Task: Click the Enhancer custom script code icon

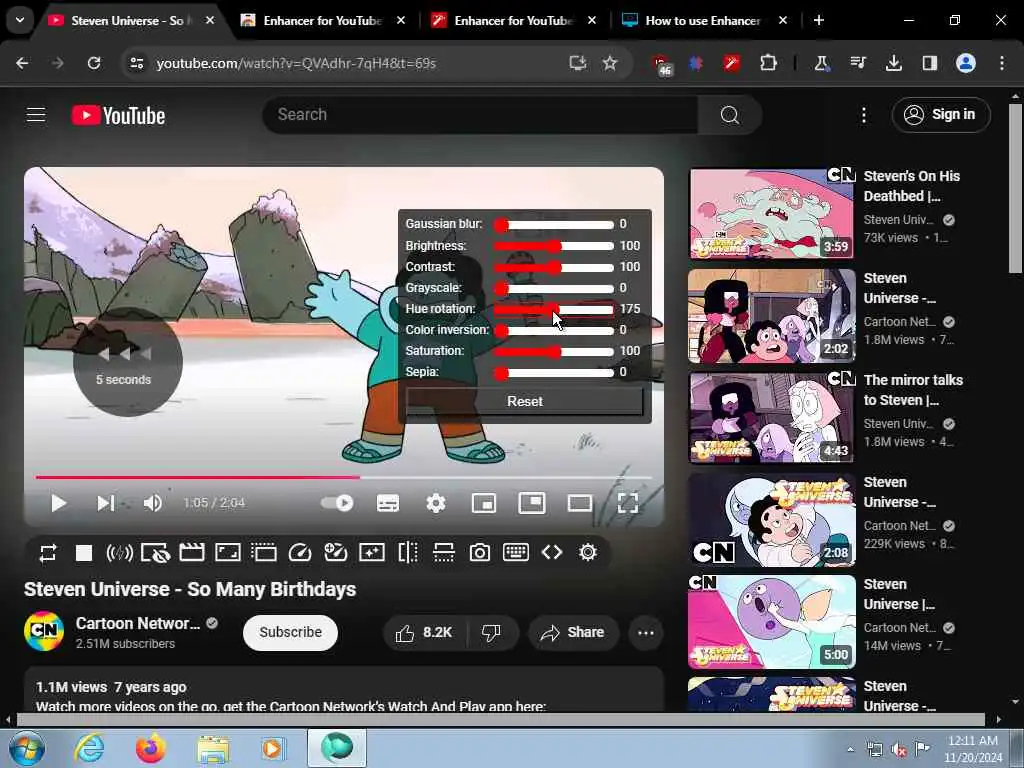Action: point(552,552)
